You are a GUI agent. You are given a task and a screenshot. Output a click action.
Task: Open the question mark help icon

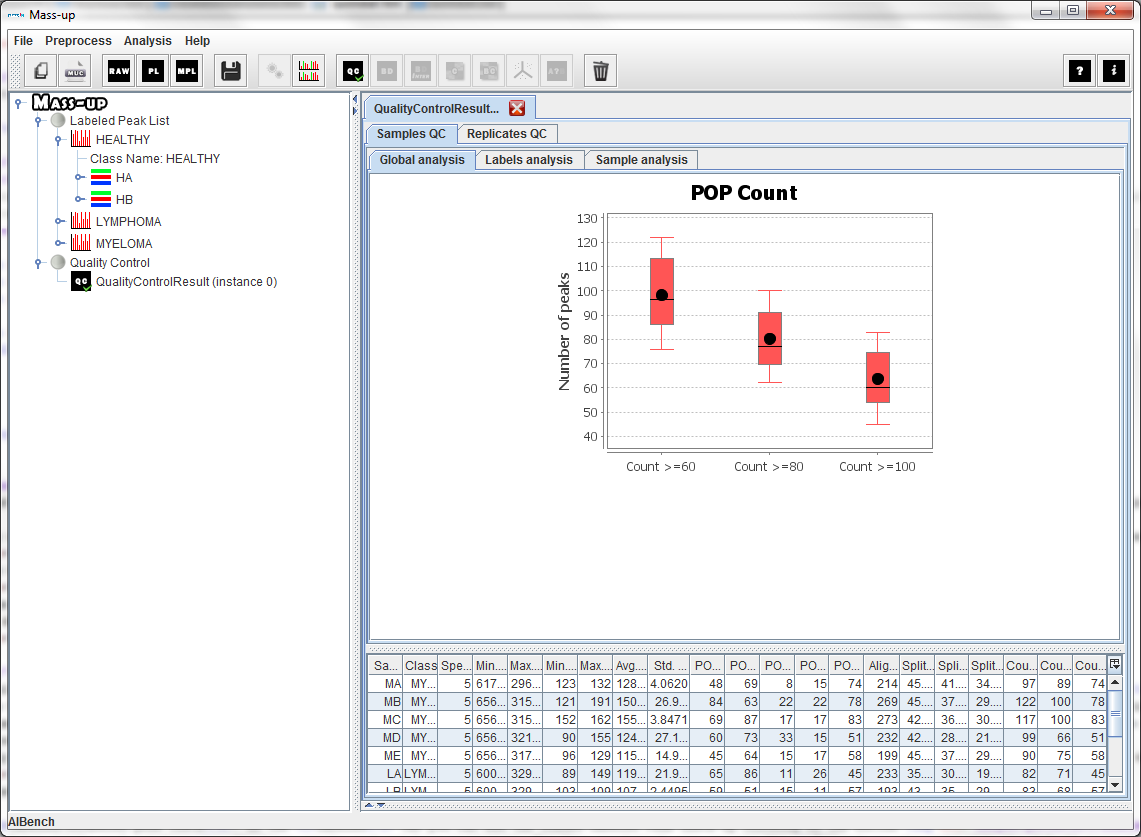pos(1080,71)
